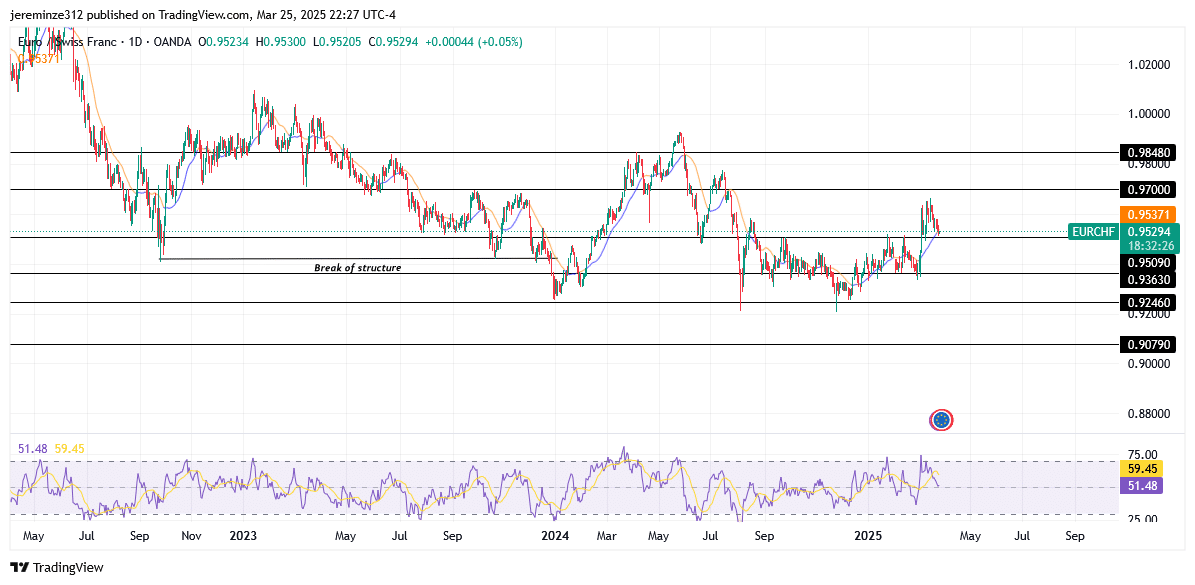Click the 0.97000 resistance level label
Viewport: 1195px width, 585px height.
point(1147,189)
